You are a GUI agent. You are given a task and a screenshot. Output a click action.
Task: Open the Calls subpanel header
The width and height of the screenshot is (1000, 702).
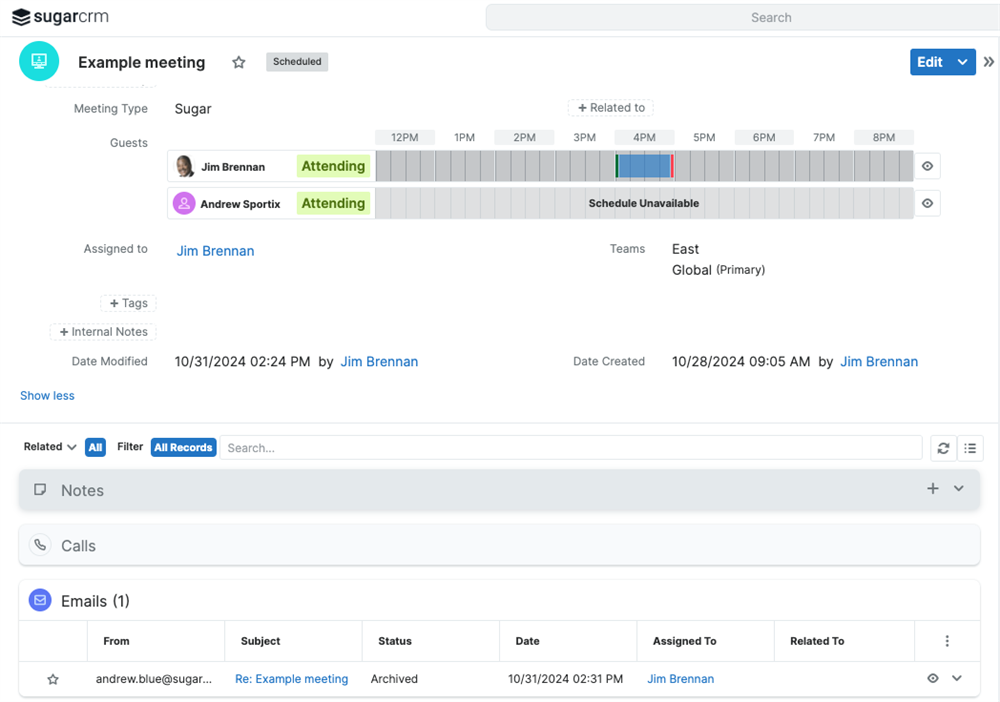click(78, 546)
